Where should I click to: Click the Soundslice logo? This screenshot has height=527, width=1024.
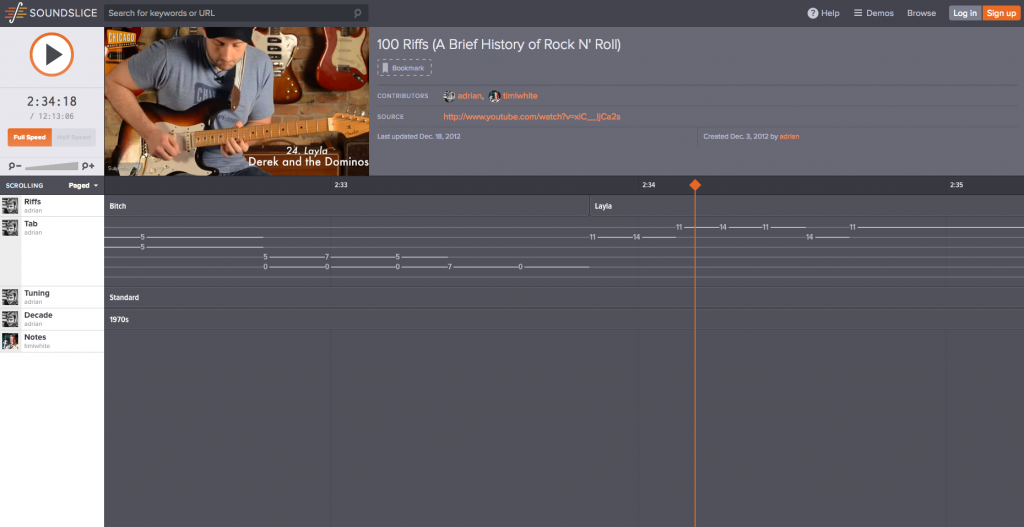(x=51, y=13)
